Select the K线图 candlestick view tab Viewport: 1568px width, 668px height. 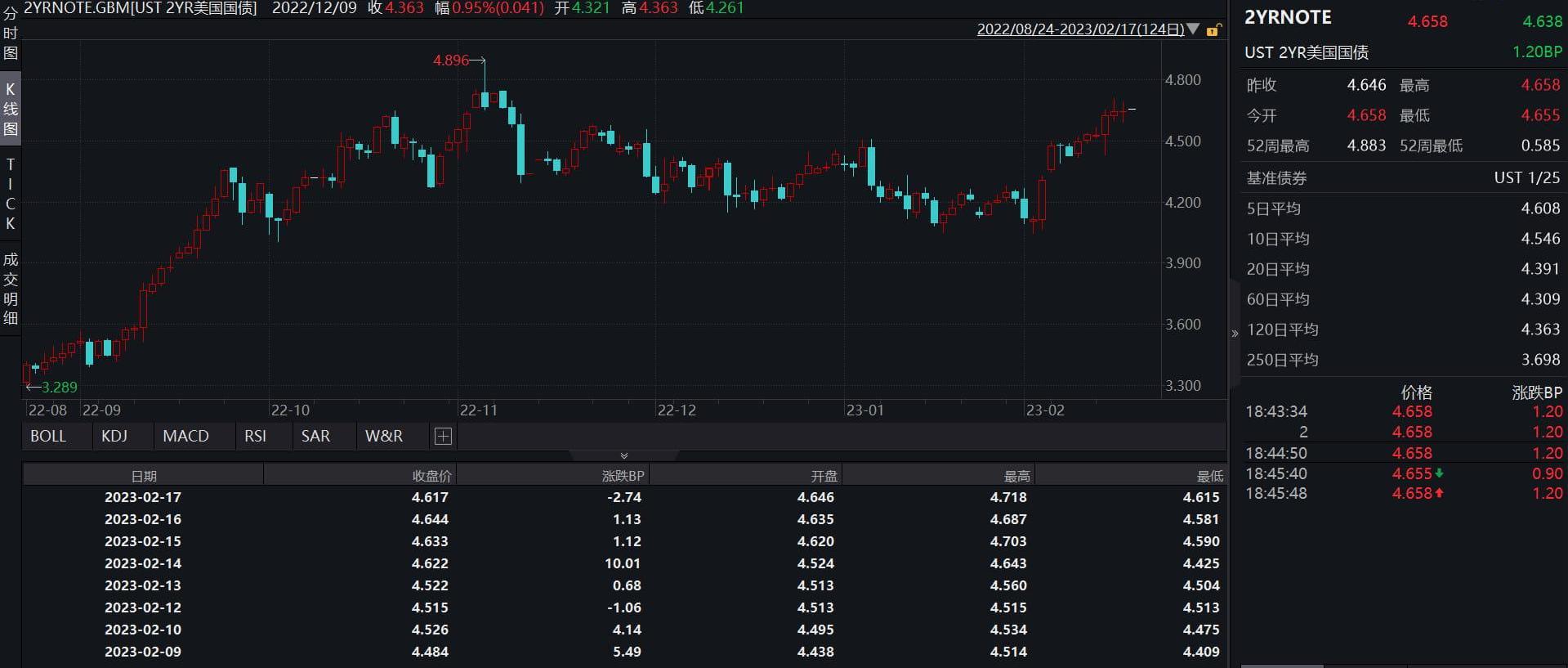coord(11,109)
